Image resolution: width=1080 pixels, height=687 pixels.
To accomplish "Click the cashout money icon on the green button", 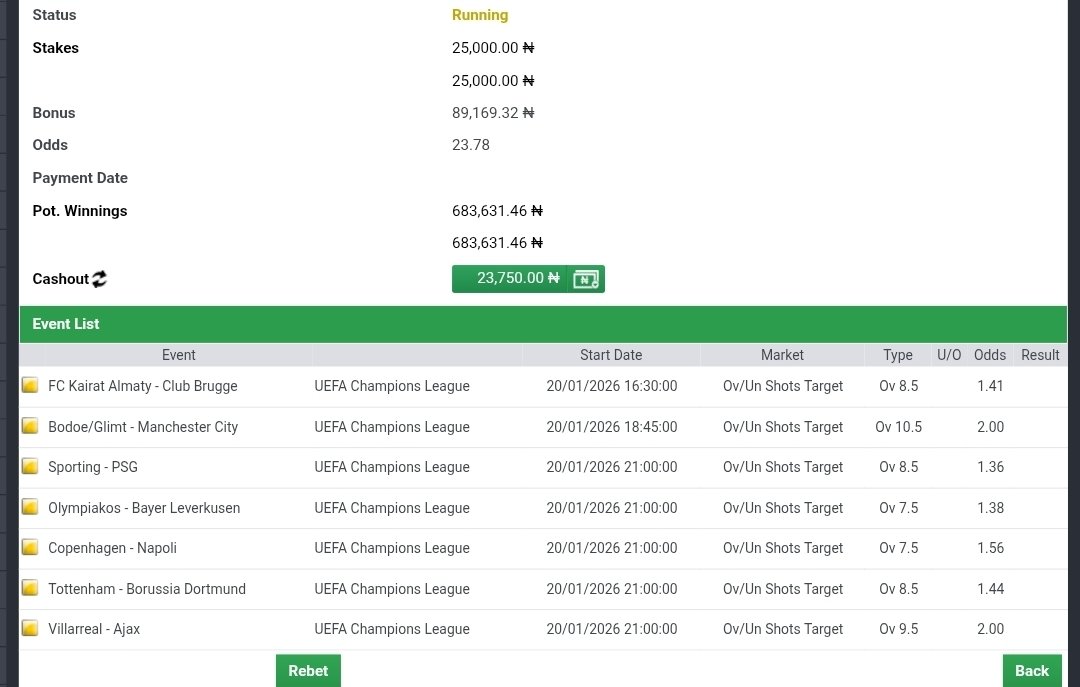I will coord(585,279).
